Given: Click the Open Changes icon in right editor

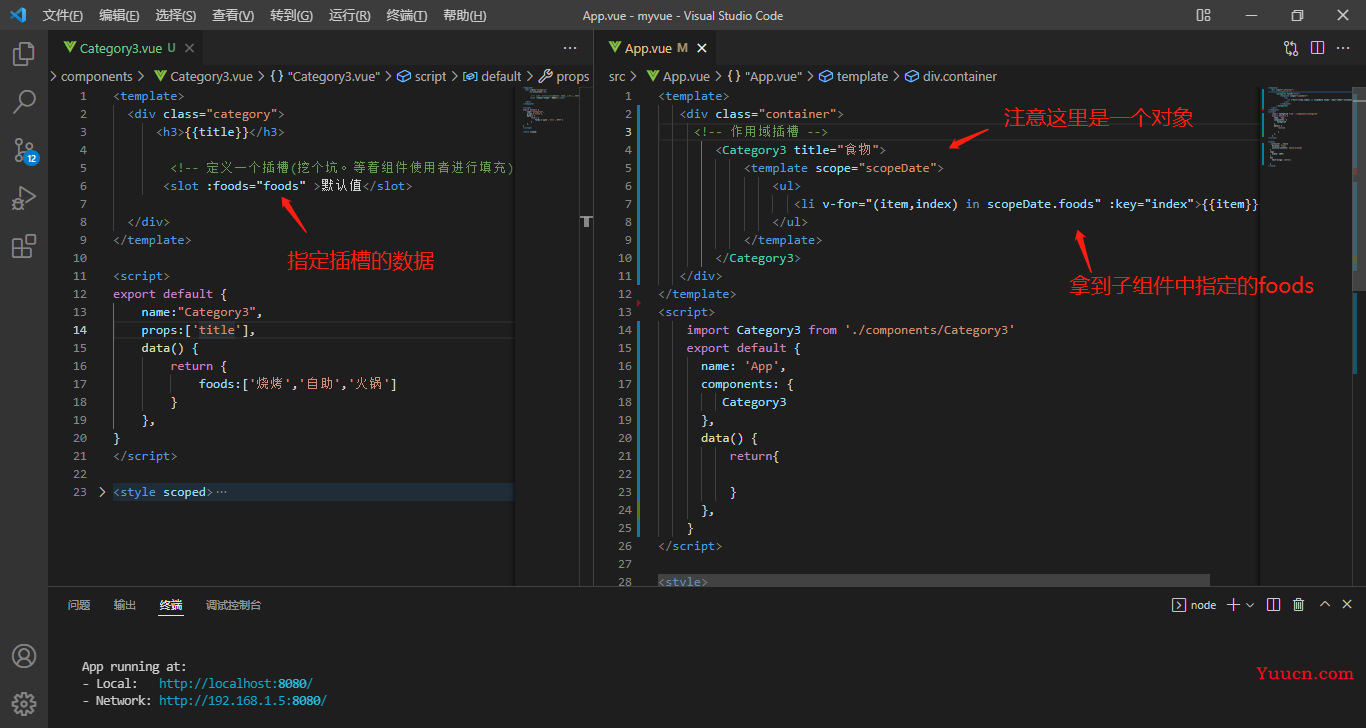Looking at the screenshot, I should pyautogui.click(x=1291, y=48).
